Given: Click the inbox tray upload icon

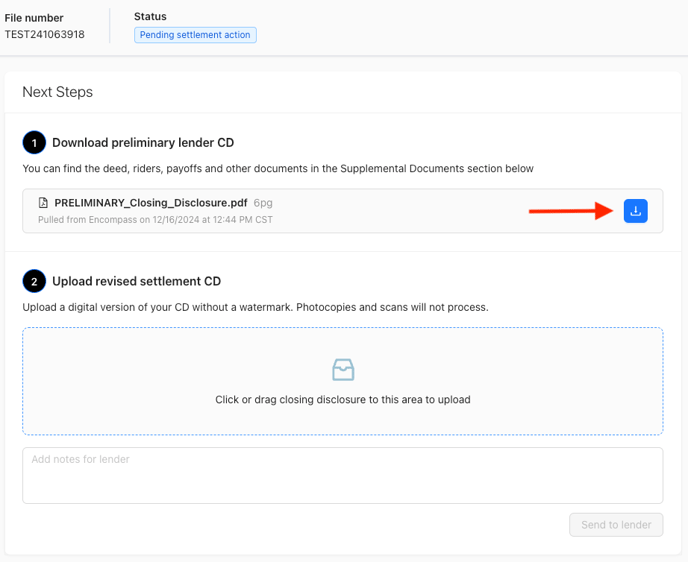Looking at the screenshot, I should (343, 370).
